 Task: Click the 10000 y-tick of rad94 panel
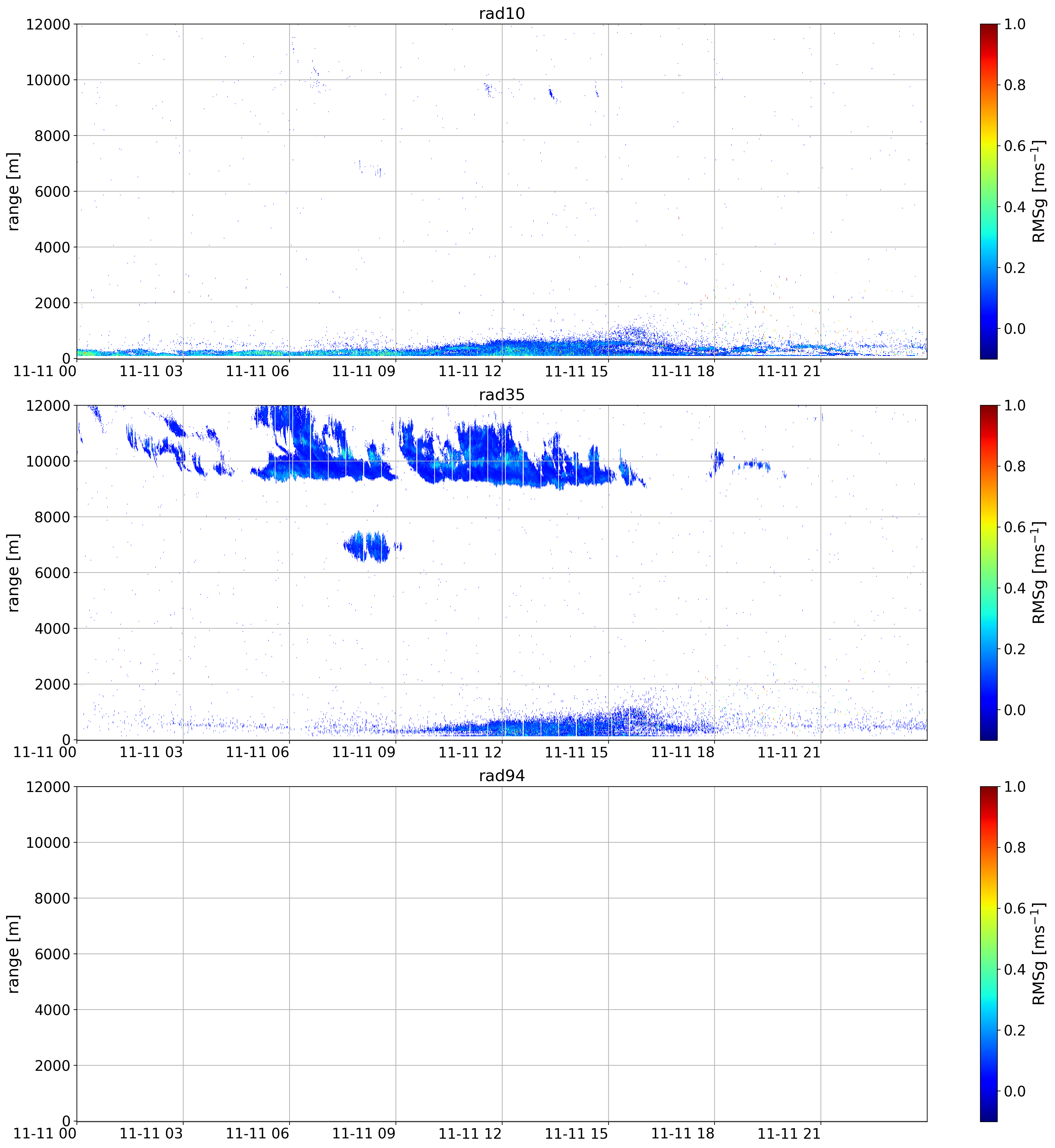coord(48,842)
